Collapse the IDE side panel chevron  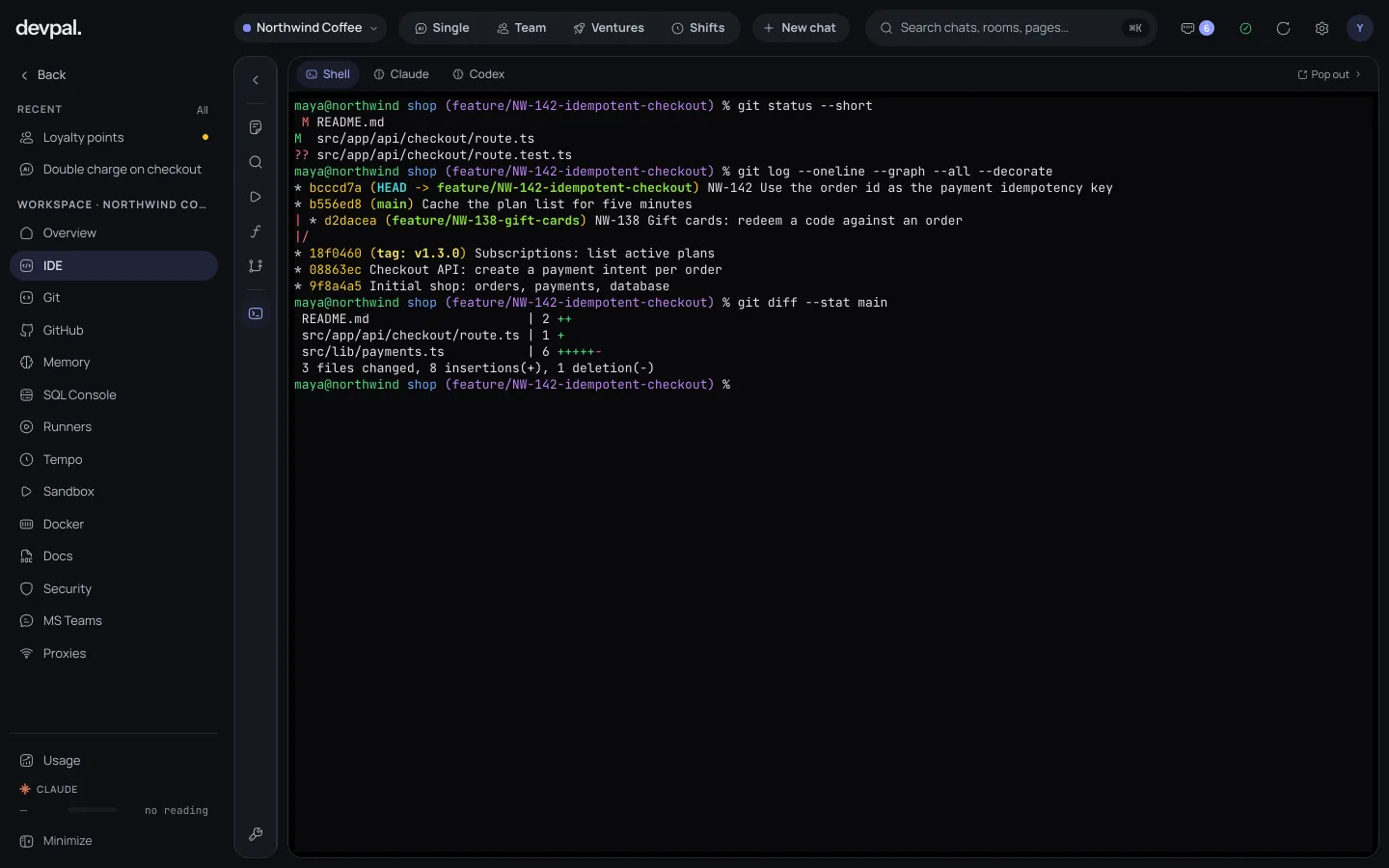256,80
